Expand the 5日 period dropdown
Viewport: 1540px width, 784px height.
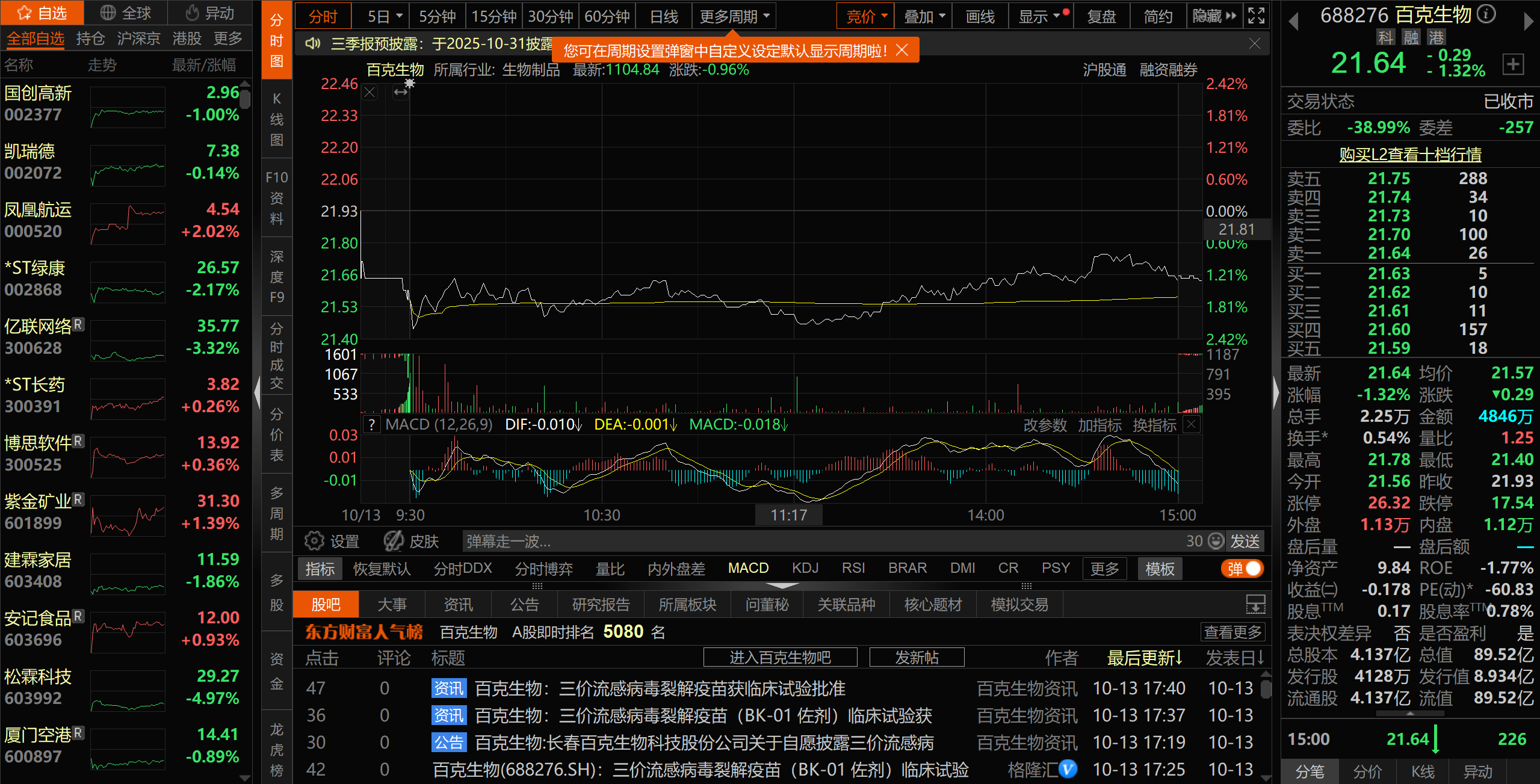coord(398,16)
